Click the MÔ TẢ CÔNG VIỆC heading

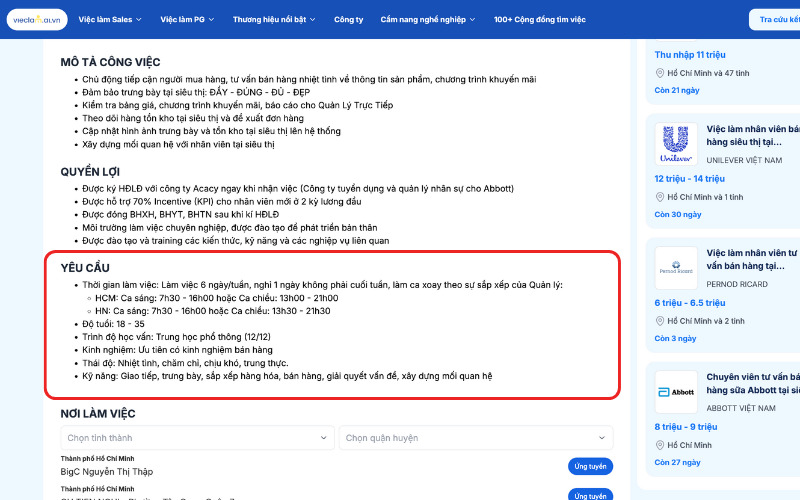click(110, 62)
